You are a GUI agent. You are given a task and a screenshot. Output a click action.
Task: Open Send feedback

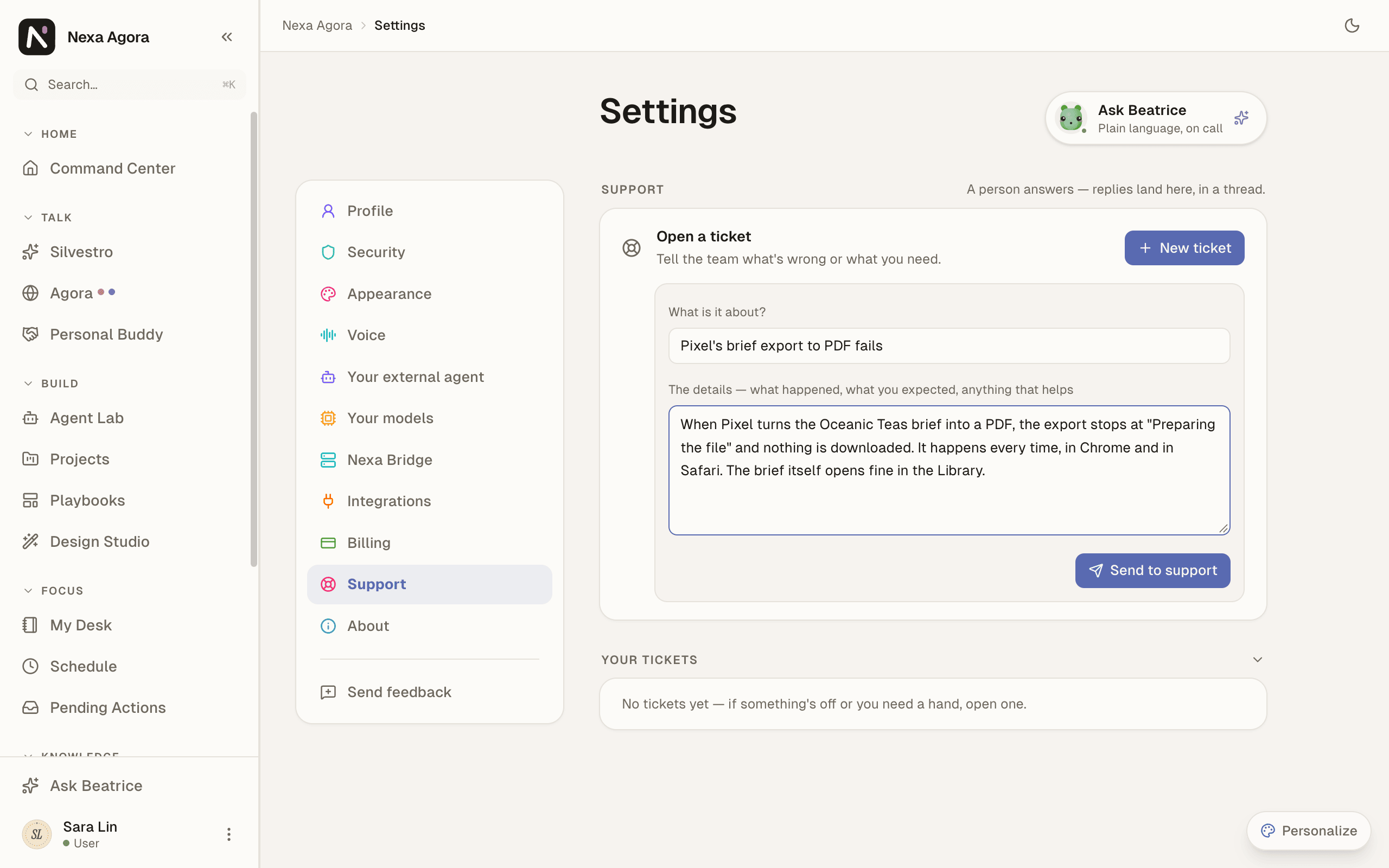[429, 692]
